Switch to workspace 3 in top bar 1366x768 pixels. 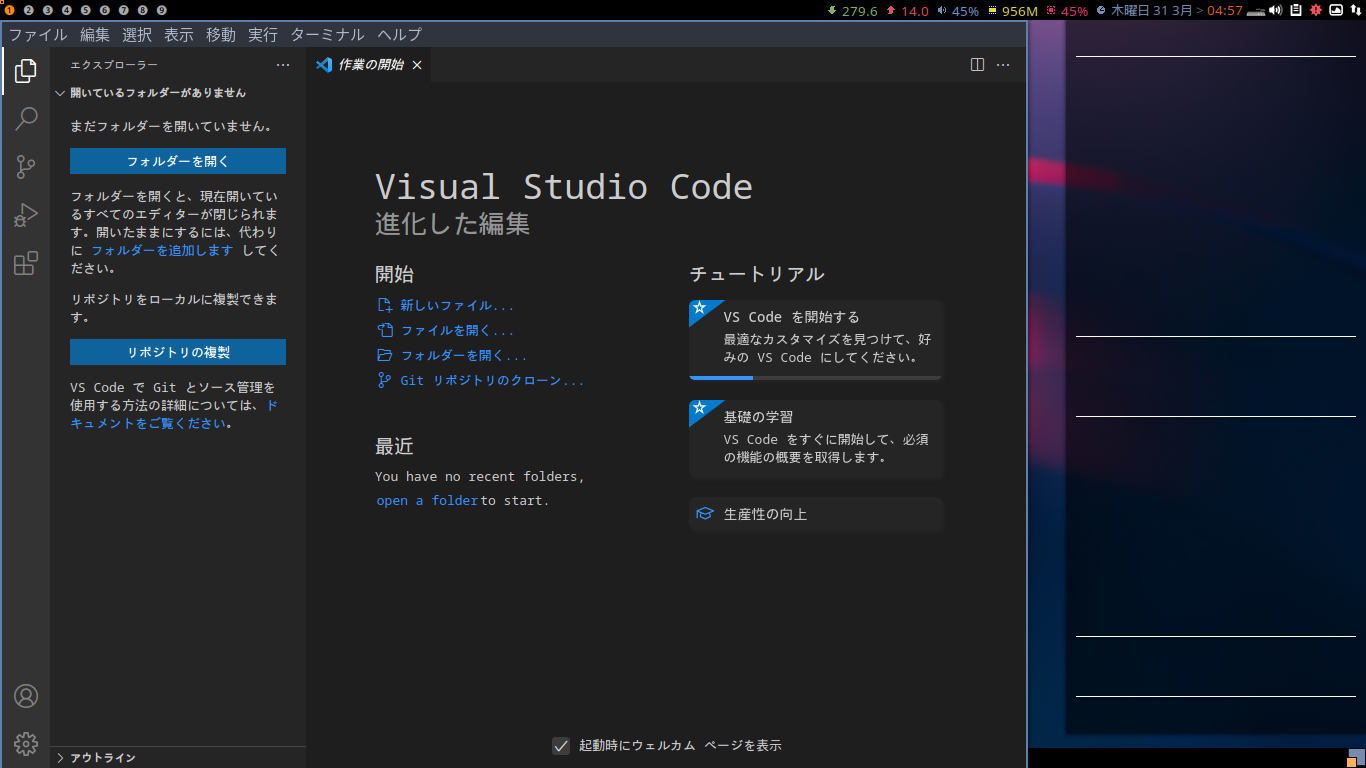48,10
